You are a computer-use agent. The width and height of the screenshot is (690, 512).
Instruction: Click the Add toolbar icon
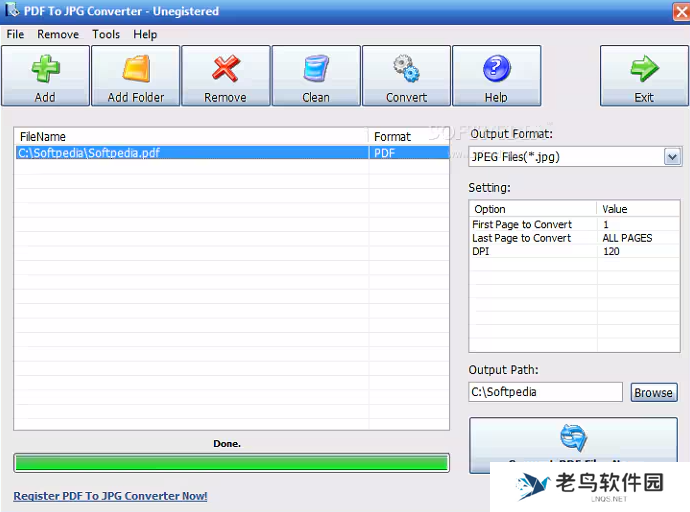pyautogui.click(x=45, y=70)
